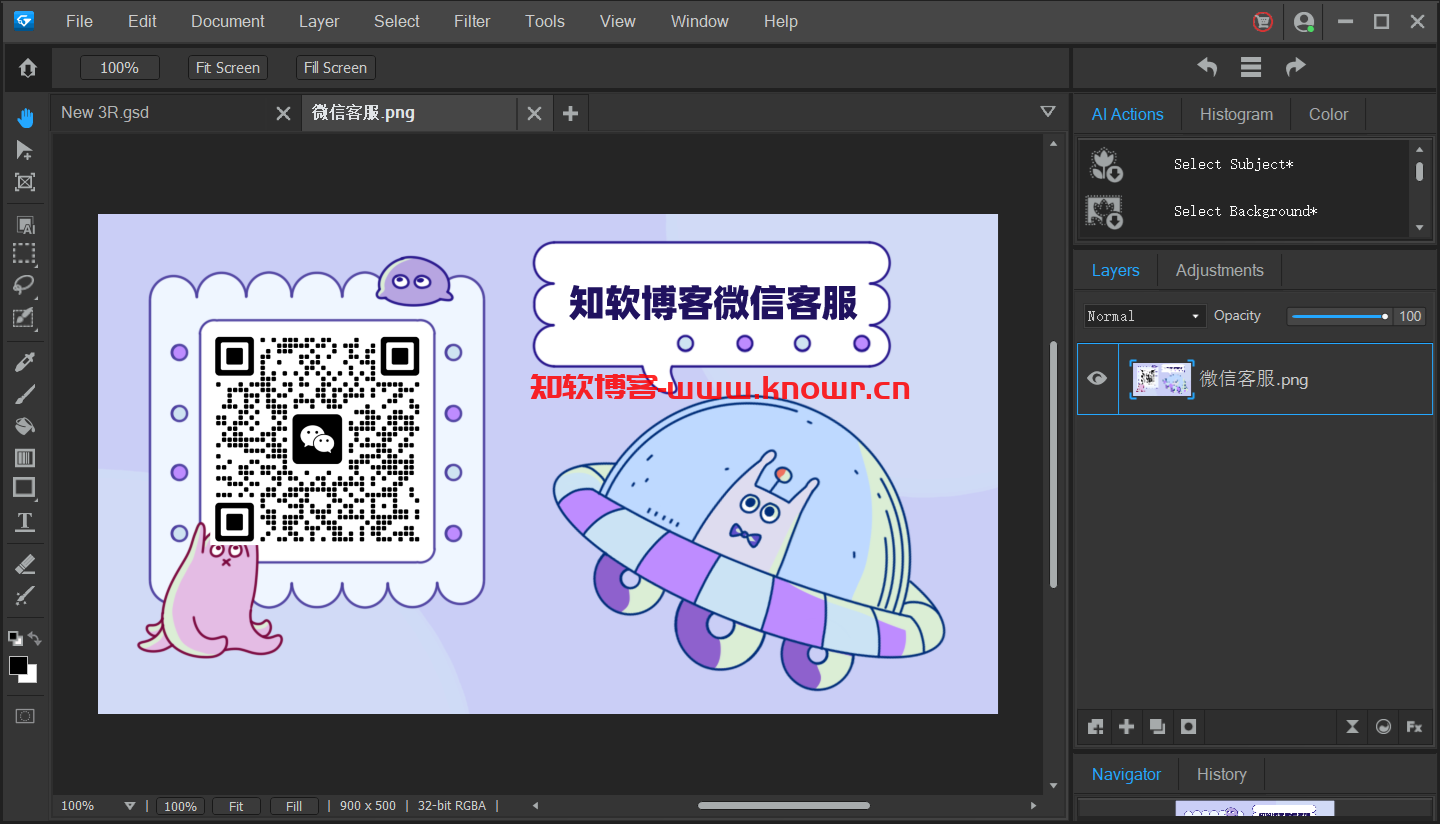Select the Rectangular marquee tool
Viewport: 1440px width, 824px height.
tap(25, 254)
